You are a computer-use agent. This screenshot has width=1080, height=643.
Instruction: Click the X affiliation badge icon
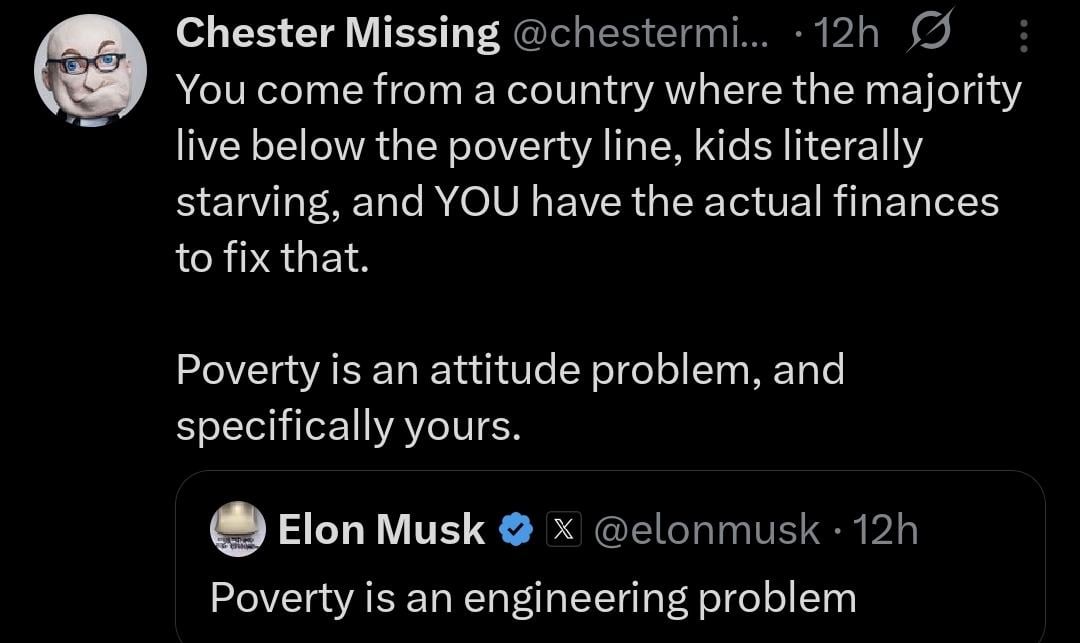561,529
